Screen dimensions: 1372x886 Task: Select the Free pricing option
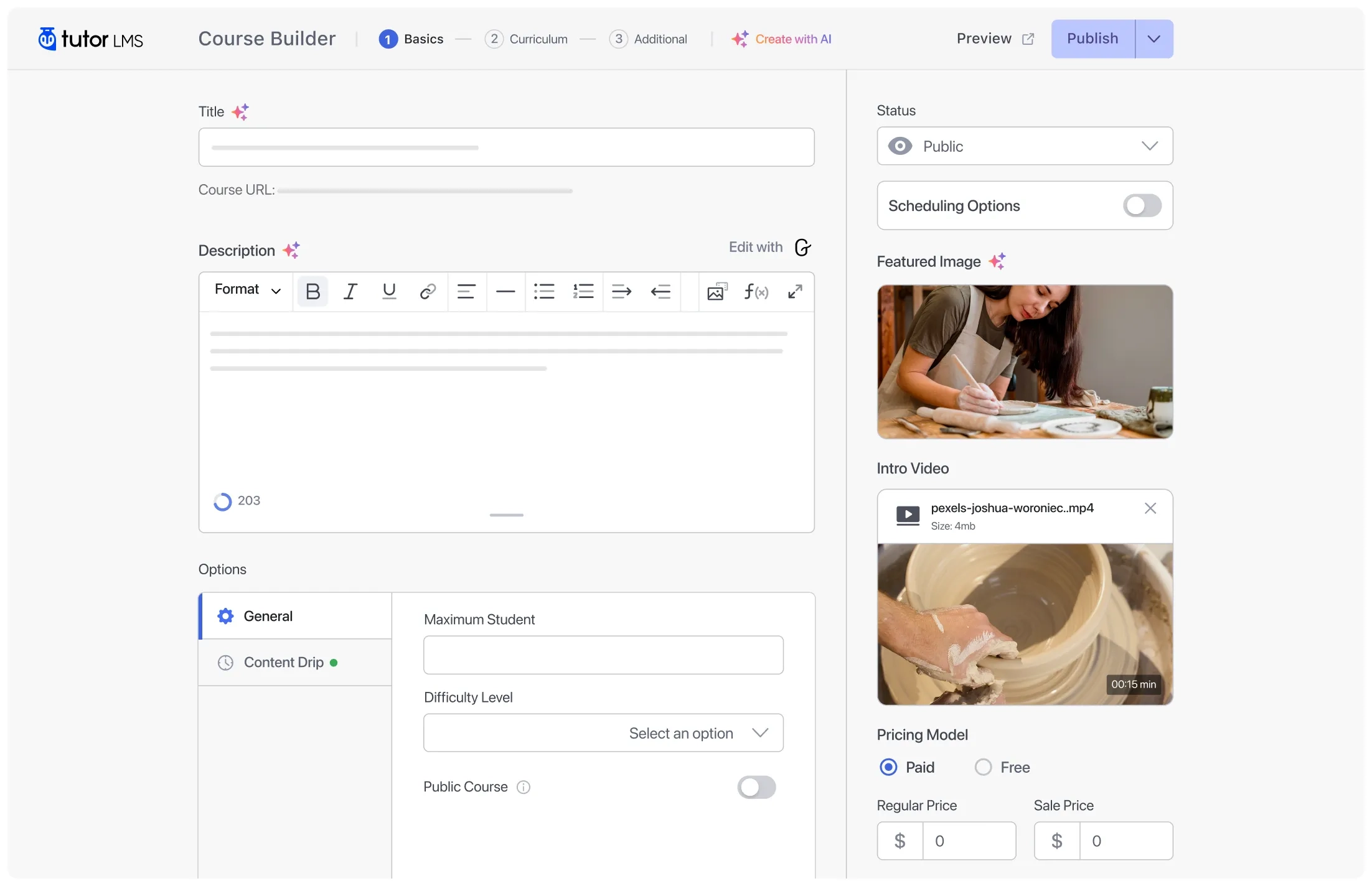coord(982,767)
